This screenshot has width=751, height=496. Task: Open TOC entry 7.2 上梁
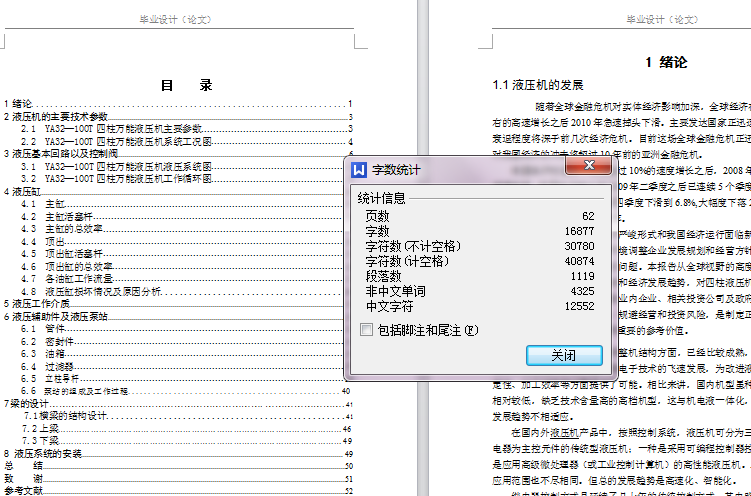click(x=187, y=428)
